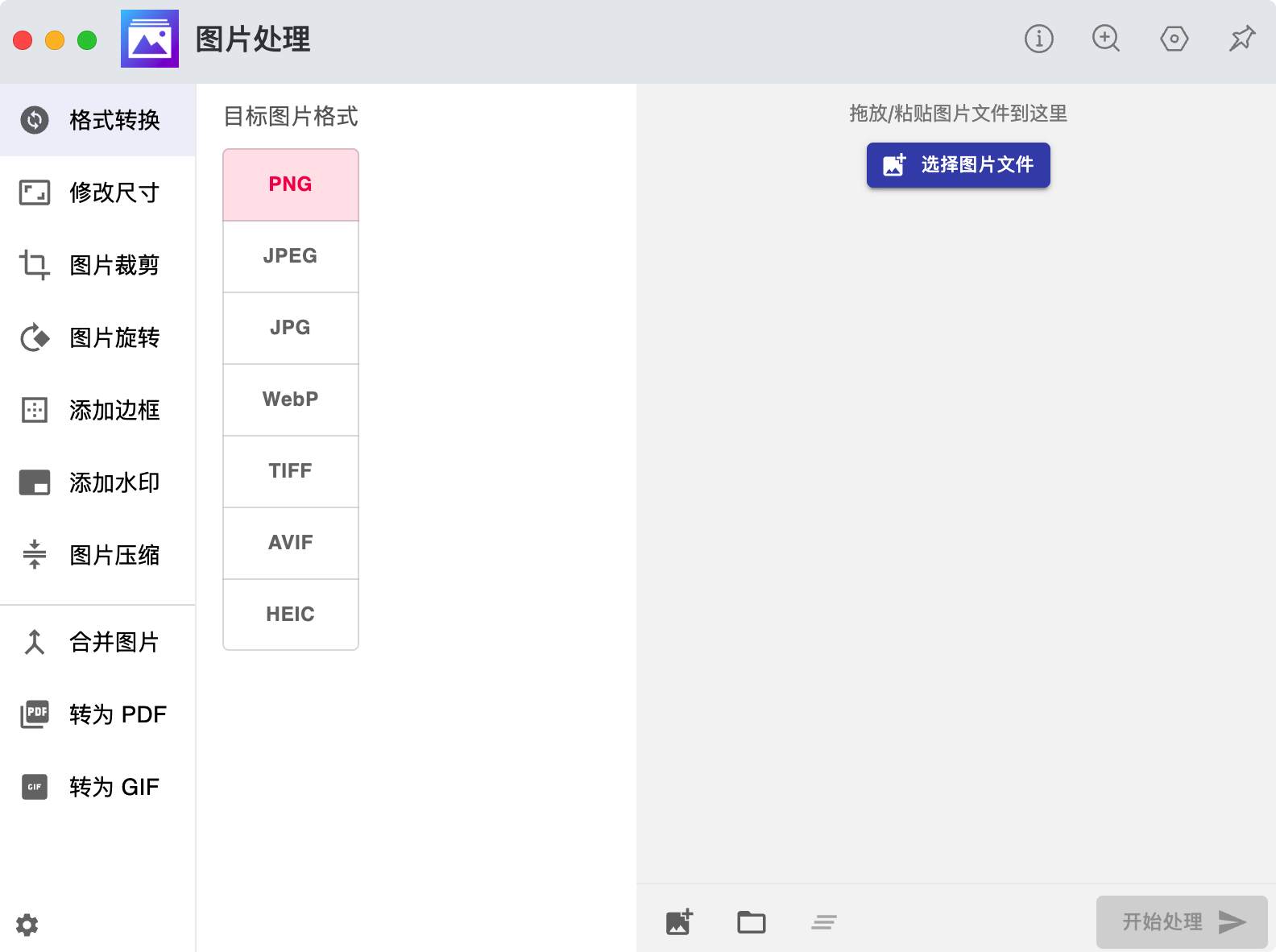Go to 添加水印 watermark section
The width and height of the screenshot is (1276, 952).
click(97, 482)
